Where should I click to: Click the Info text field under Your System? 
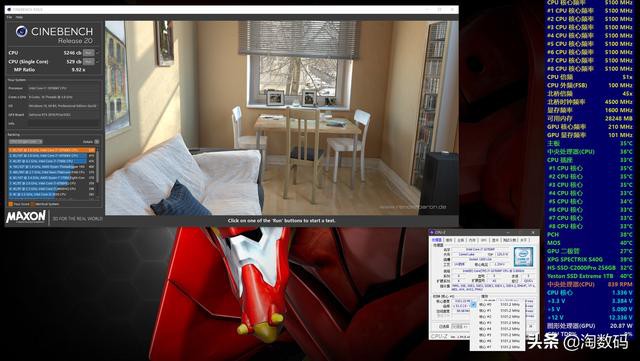pos(63,123)
